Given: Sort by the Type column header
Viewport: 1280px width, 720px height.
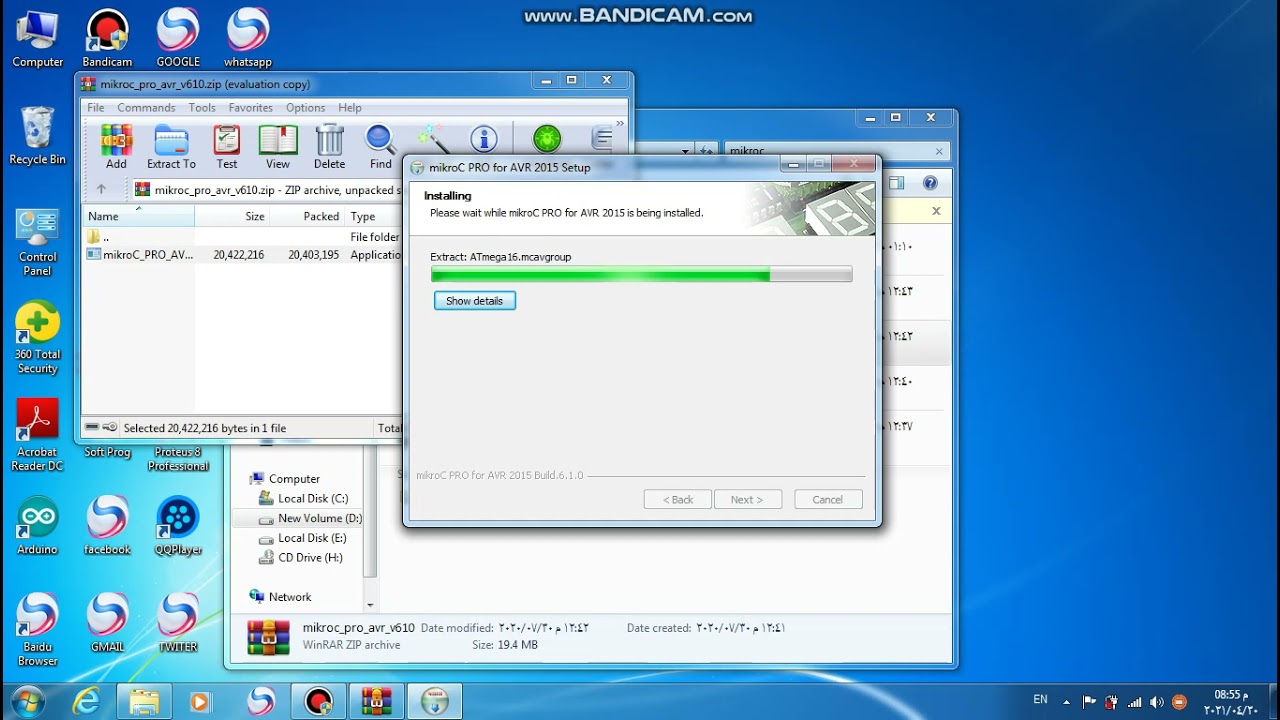Looking at the screenshot, I should (x=374, y=216).
